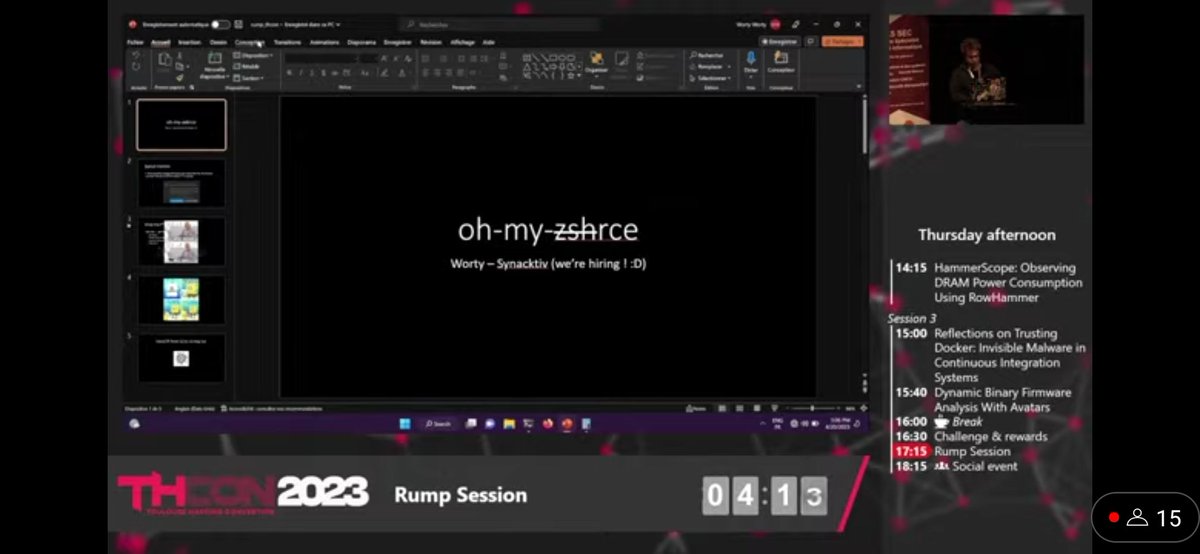Click the Remplacer button
This screenshot has width=1200, height=554.
[709, 67]
